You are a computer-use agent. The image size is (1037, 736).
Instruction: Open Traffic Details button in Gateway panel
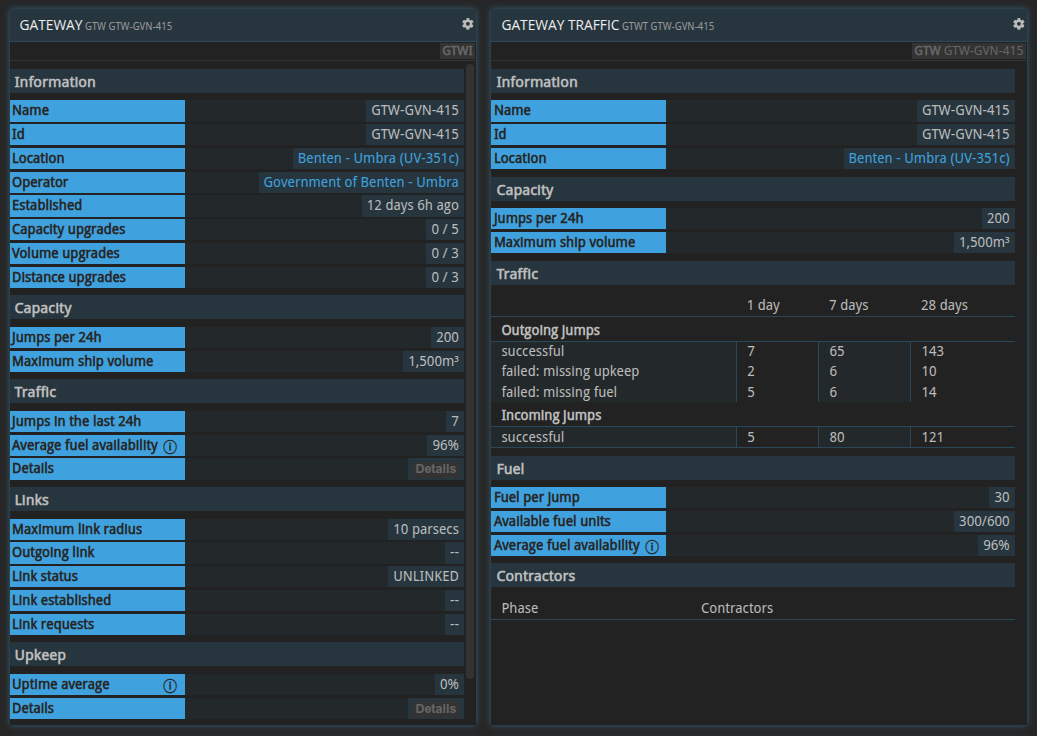click(x=435, y=469)
